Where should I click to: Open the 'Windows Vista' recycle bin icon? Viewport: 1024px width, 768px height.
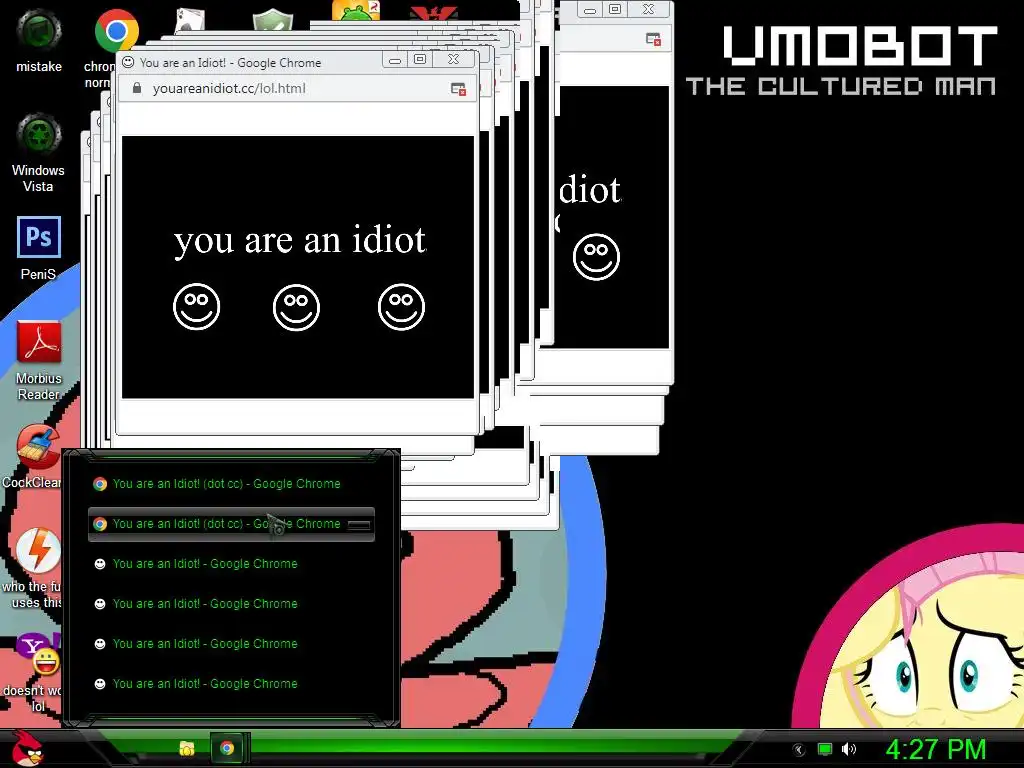click(39, 135)
